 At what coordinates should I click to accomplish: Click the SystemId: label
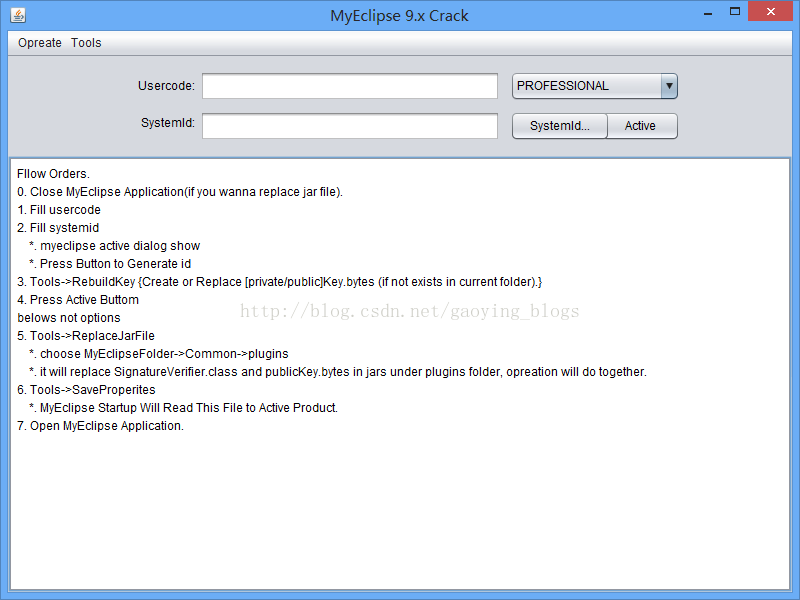(168, 123)
